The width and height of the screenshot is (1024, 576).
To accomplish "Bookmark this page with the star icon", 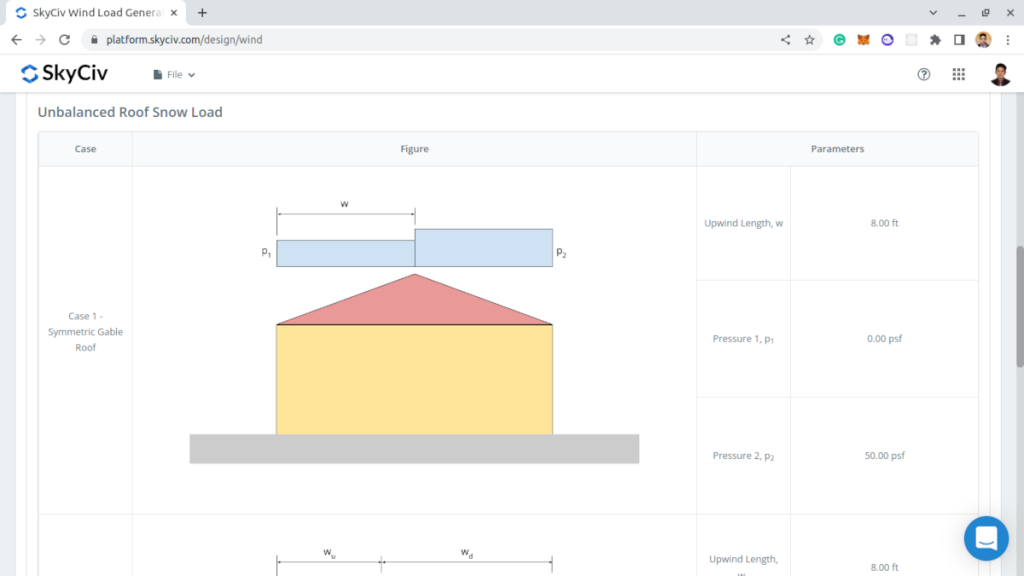I will pos(810,39).
